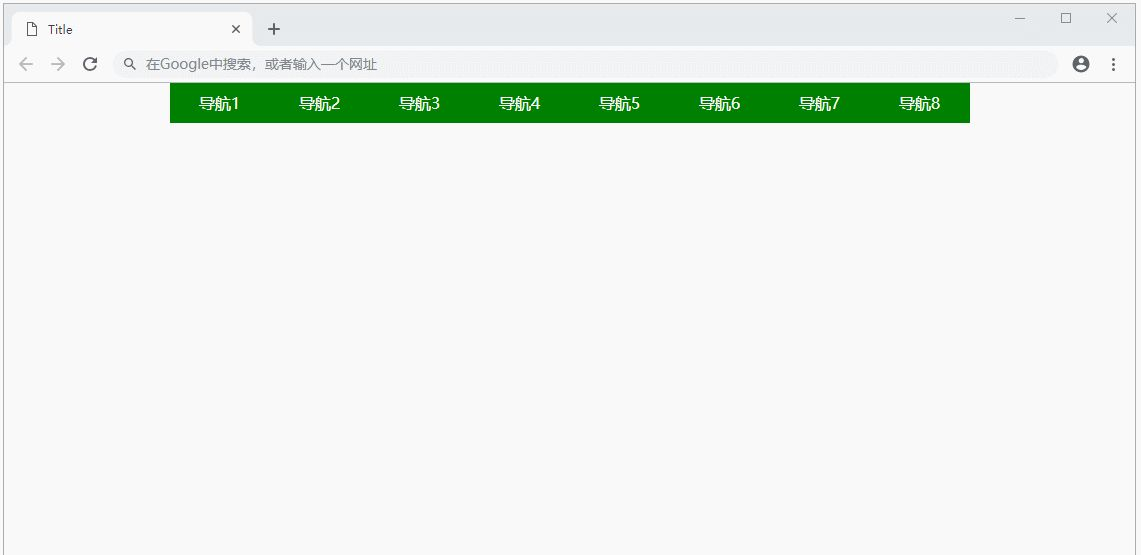1141x555 pixels.
Task: Reload the current page
Action: pos(90,64)
